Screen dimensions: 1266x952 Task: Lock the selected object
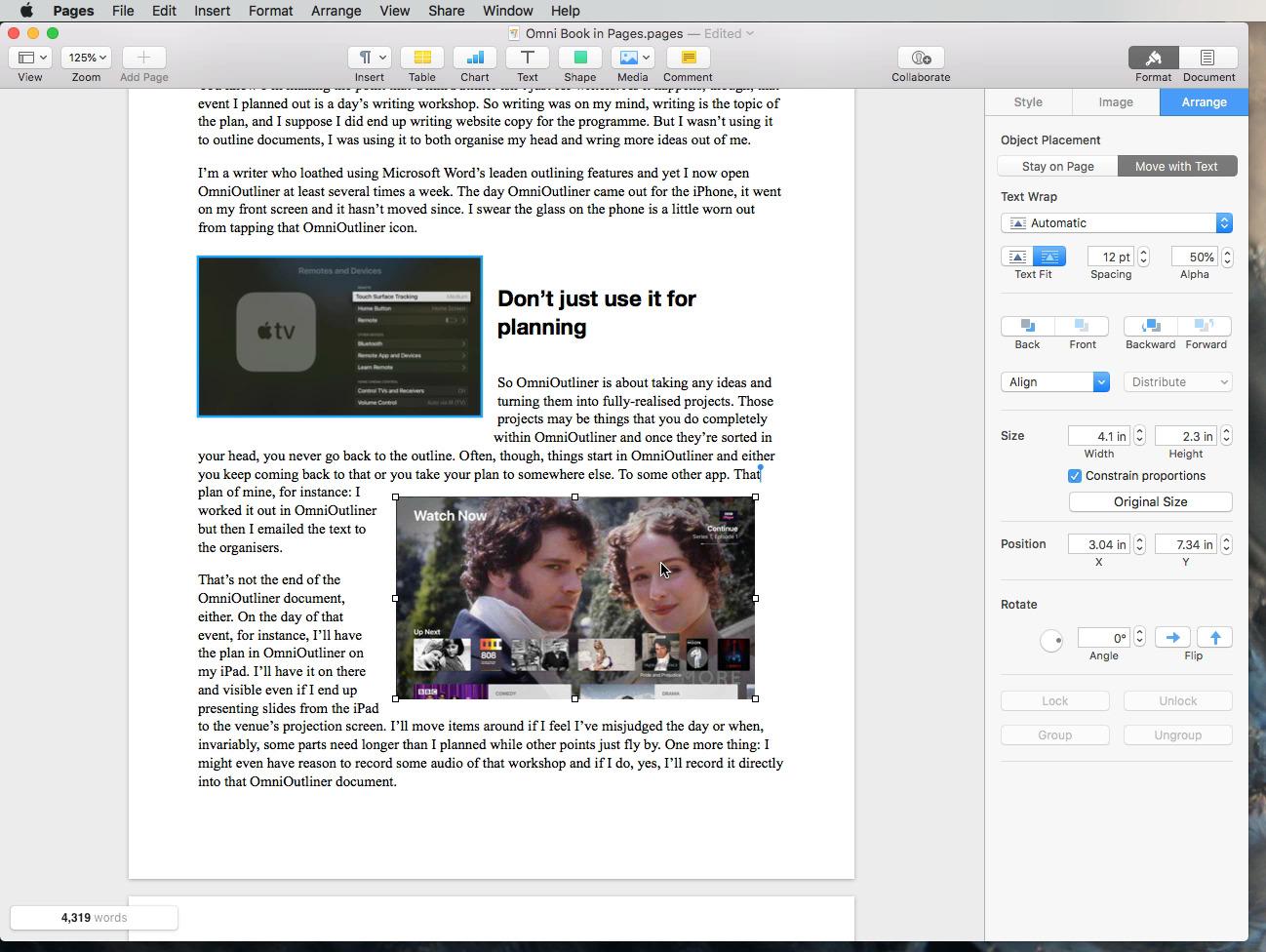coord(1054,700)
